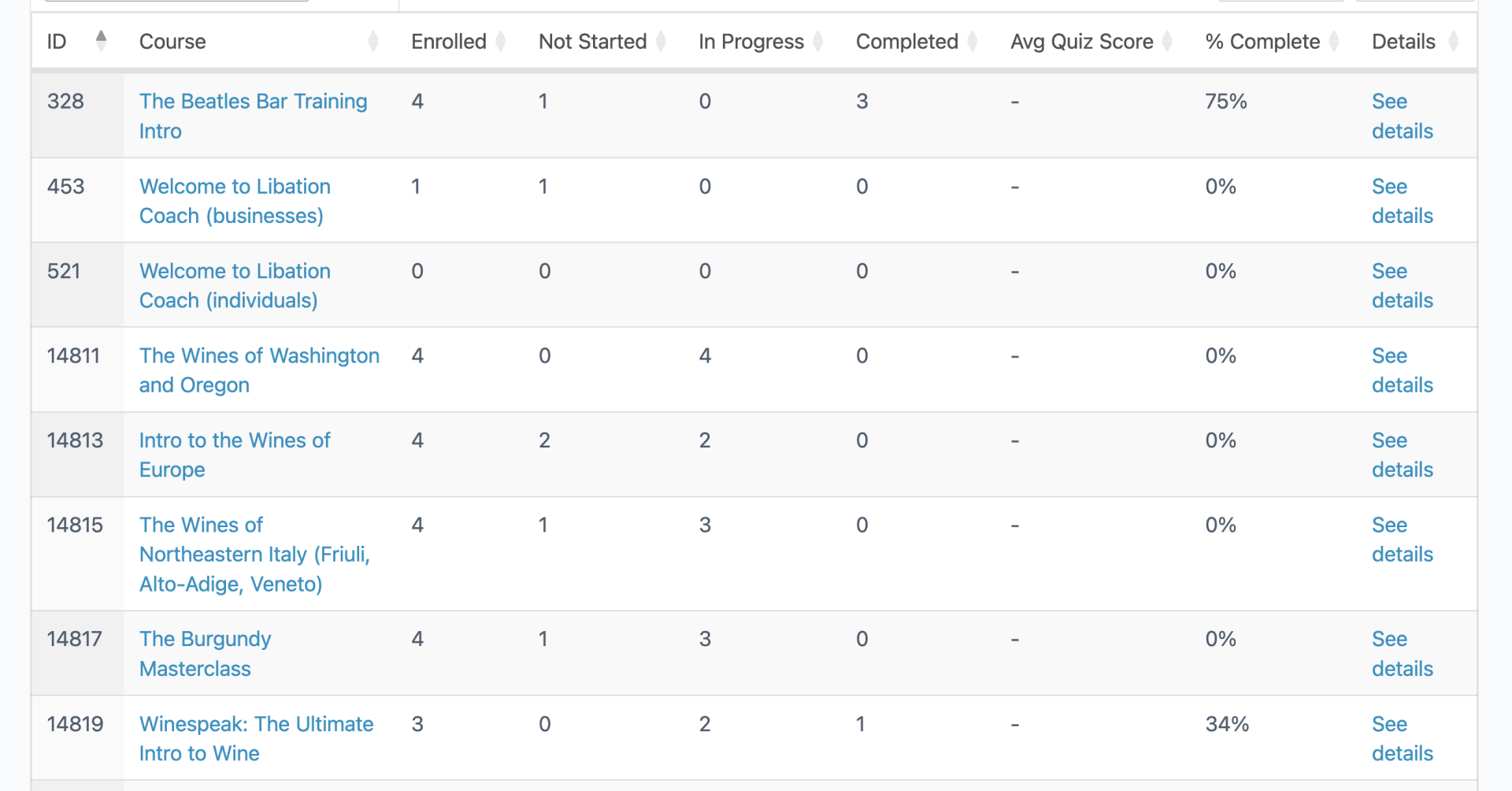Sort by % Complete column icon
The width and height of the screenshot is (1512, 791).
1334,41
